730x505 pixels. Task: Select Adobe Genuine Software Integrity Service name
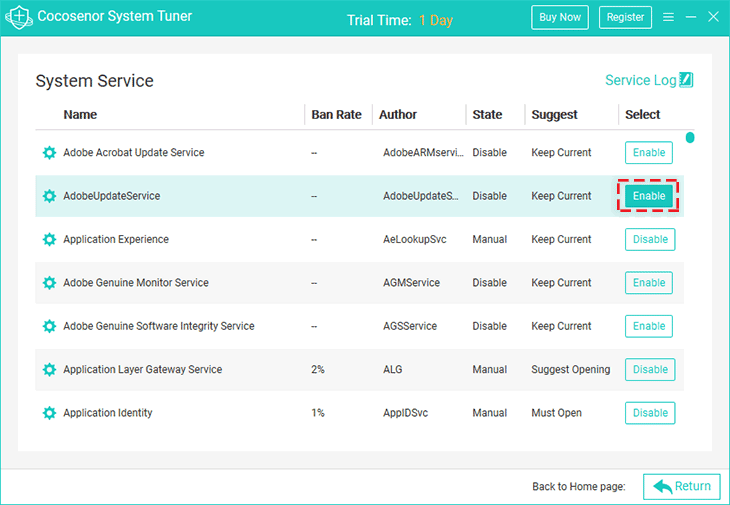(x=159, y=326)
